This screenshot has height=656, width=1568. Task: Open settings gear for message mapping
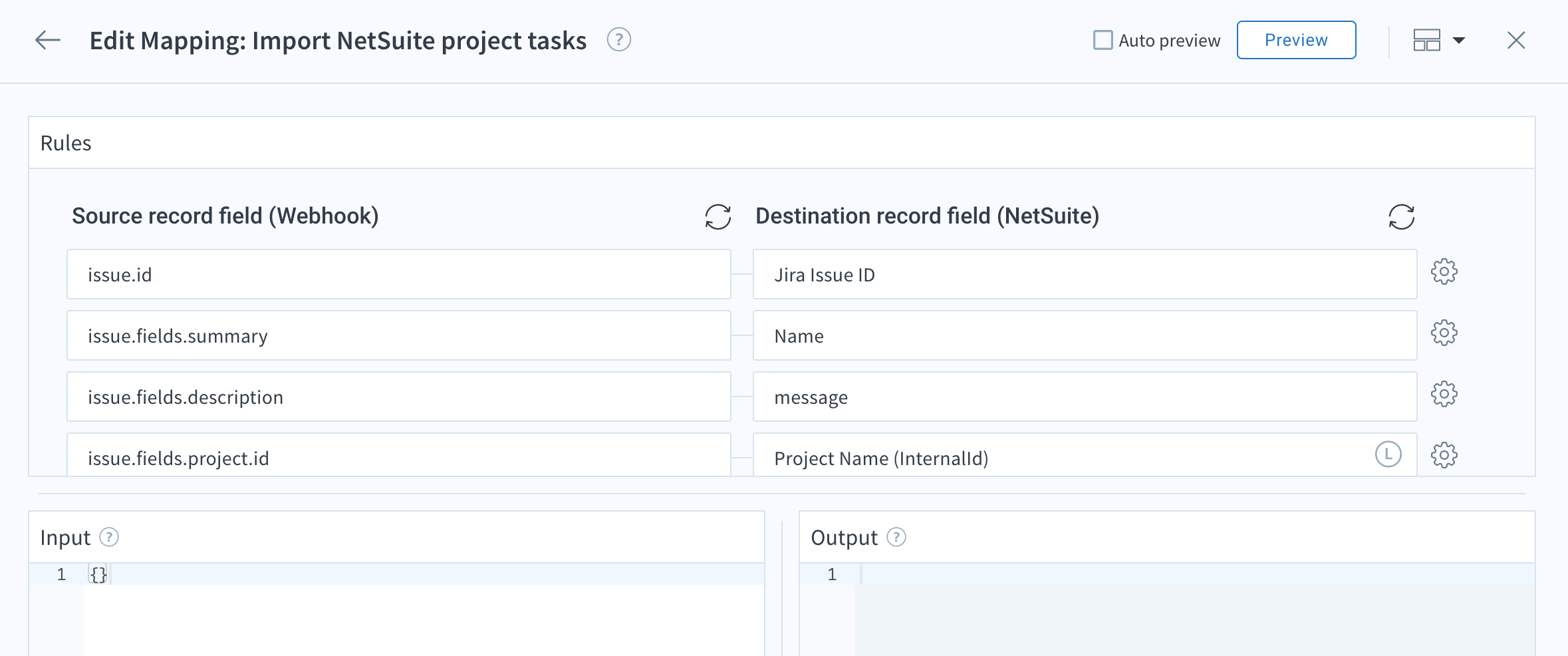[x=1444, y=394]
